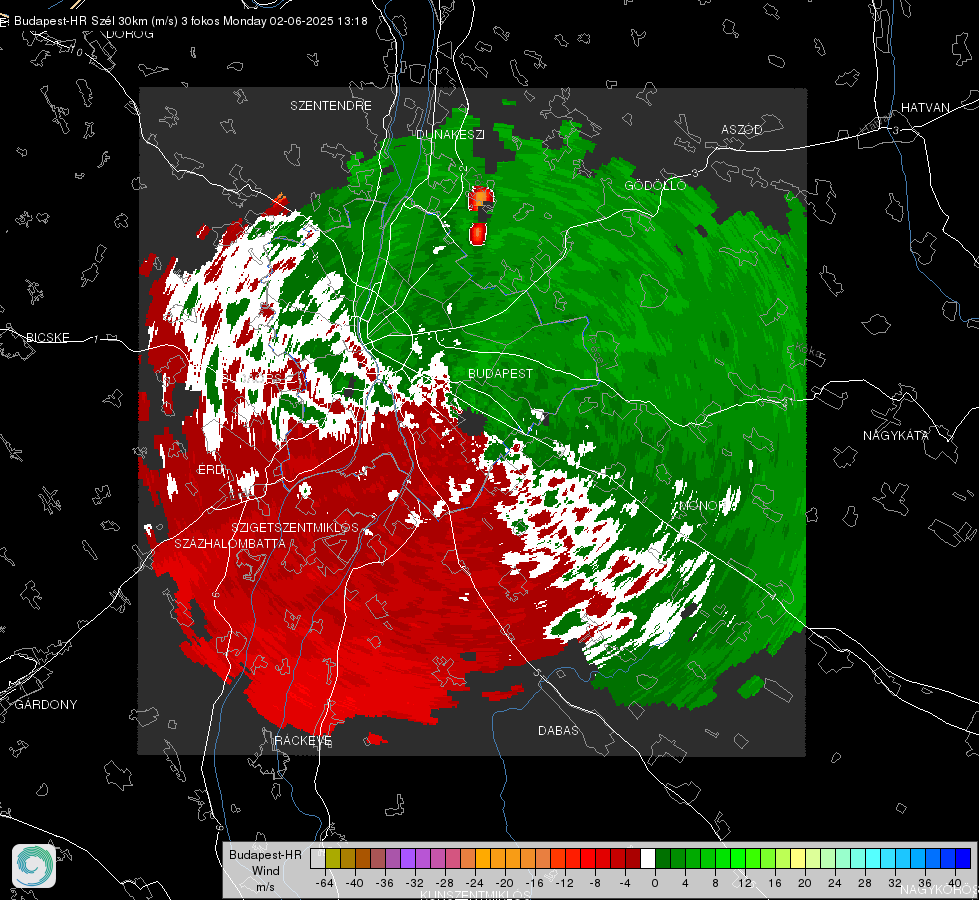Click the ASZOD map label

(x=742, y=129)
